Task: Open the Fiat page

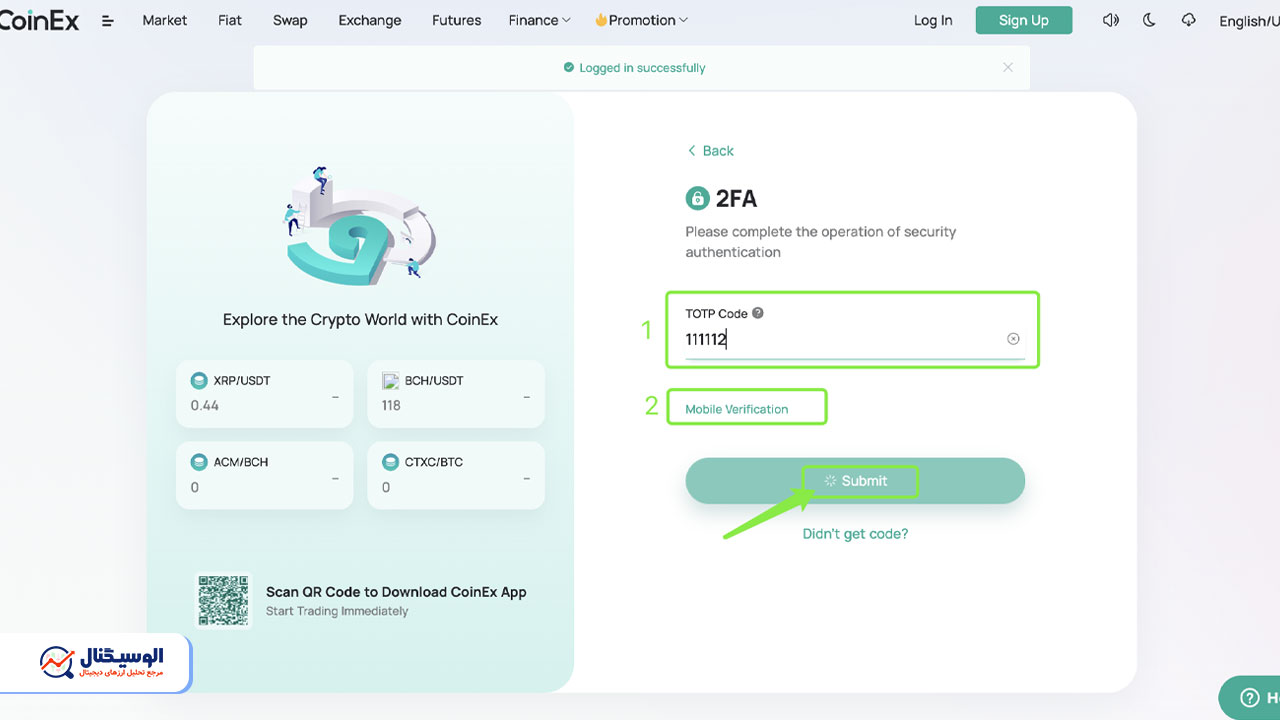Action: [x=230, y=20]
